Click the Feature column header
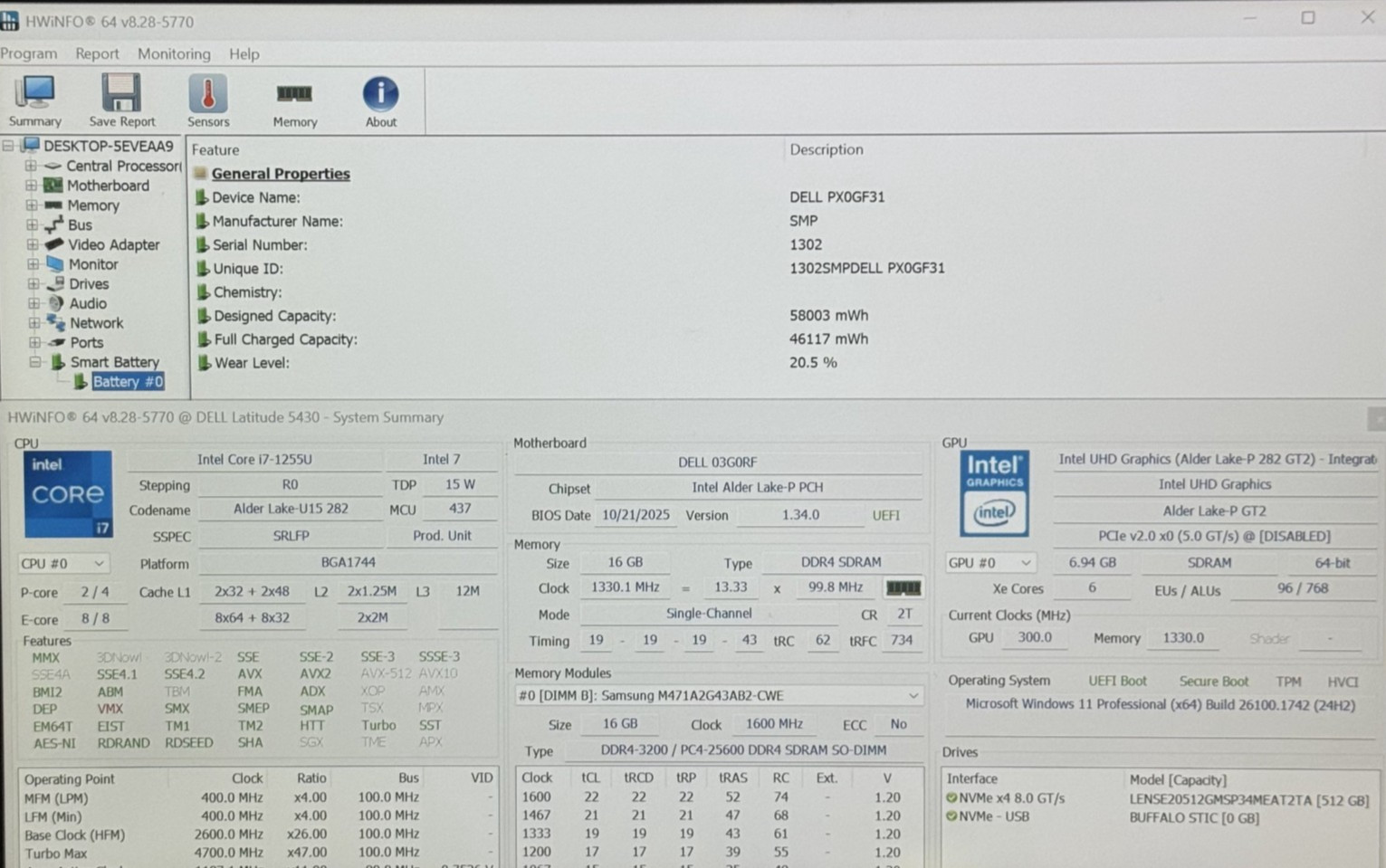Viewport: 1386px width, 868px height. [x=215, y=150]
